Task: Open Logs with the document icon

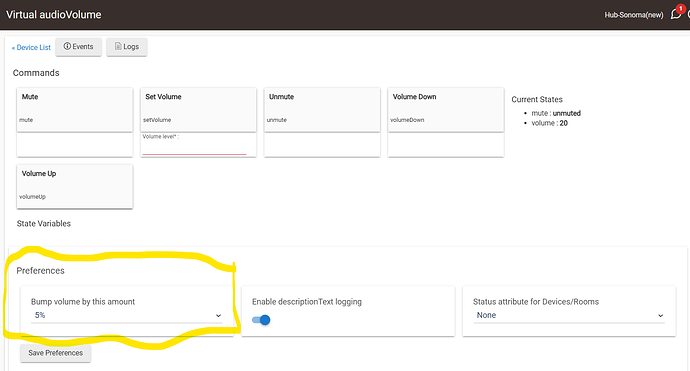Action: (127, 47)
